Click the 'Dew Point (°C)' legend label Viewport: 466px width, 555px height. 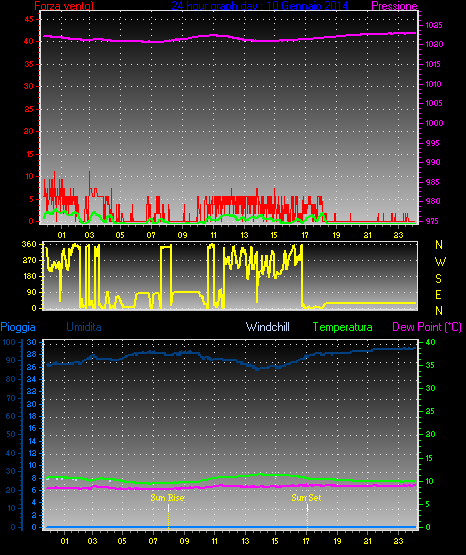427,327
